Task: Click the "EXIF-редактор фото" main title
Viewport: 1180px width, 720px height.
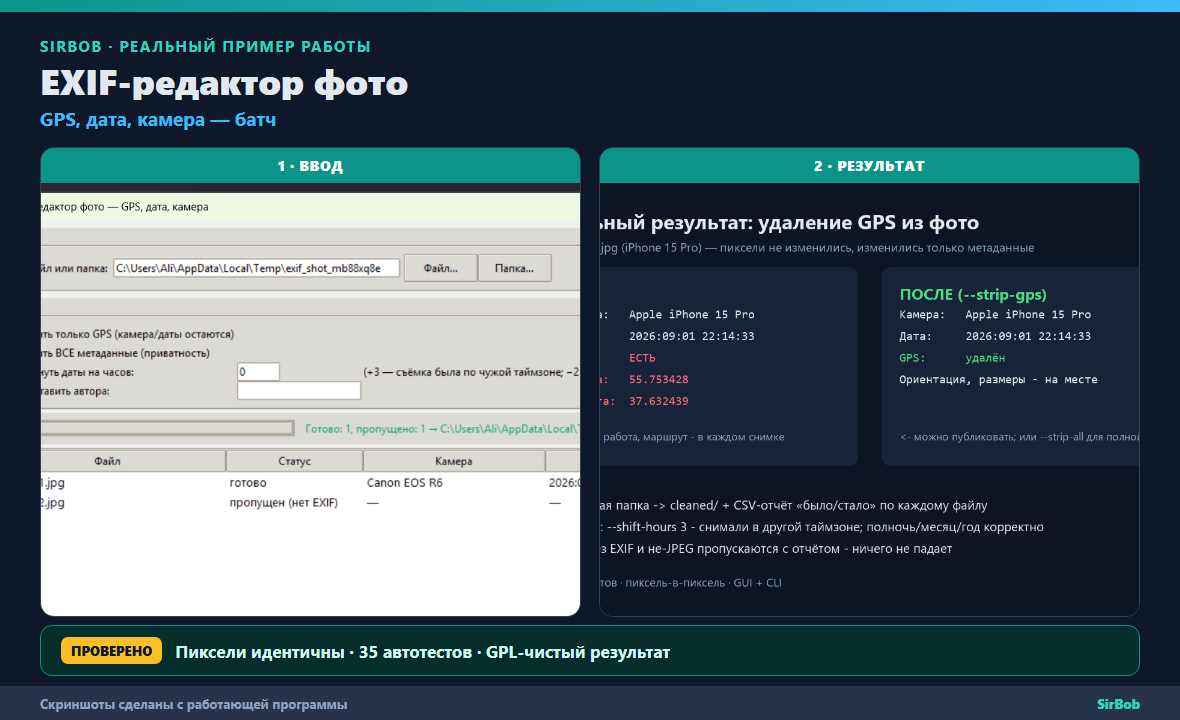Action: (224, 83)
